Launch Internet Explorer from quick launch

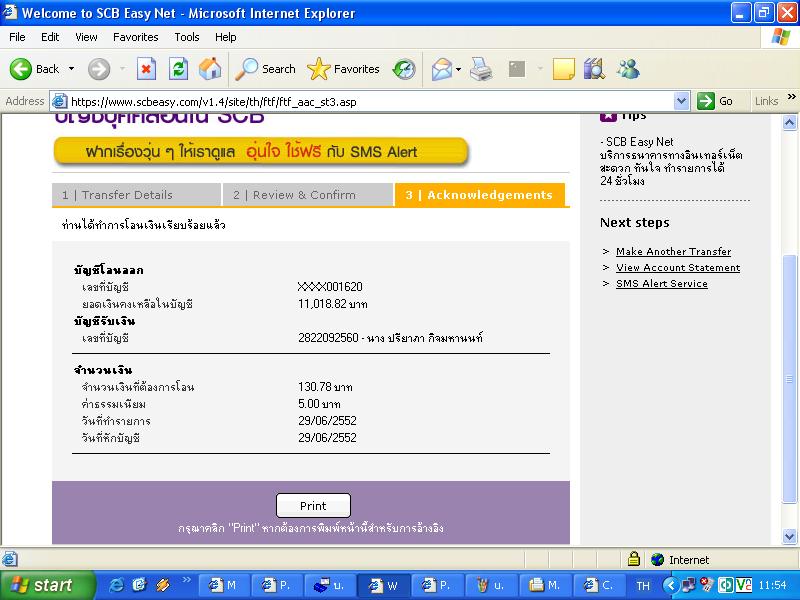click(116, 585)
